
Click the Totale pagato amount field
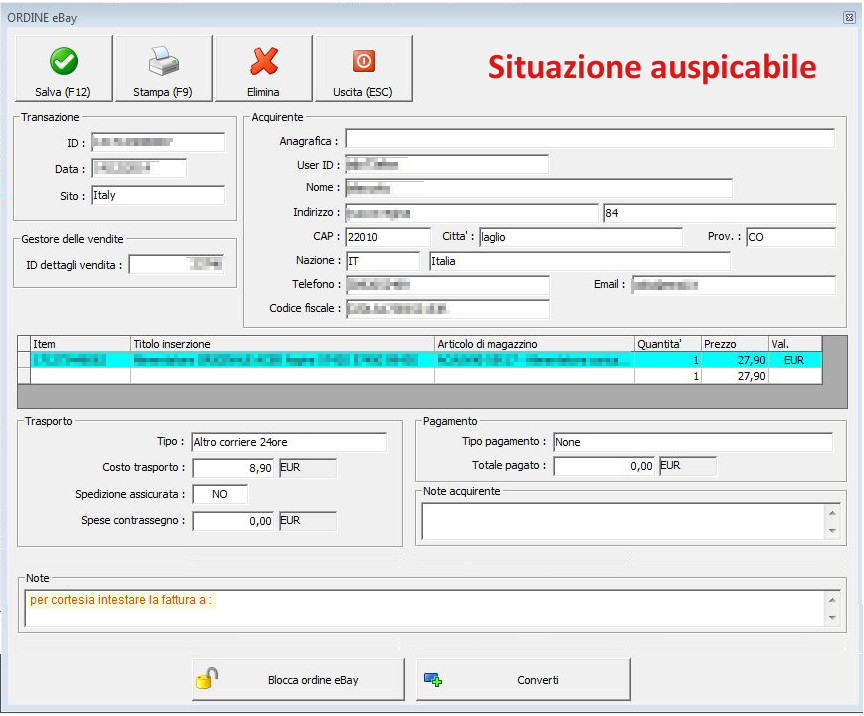(x=604, y=466)
